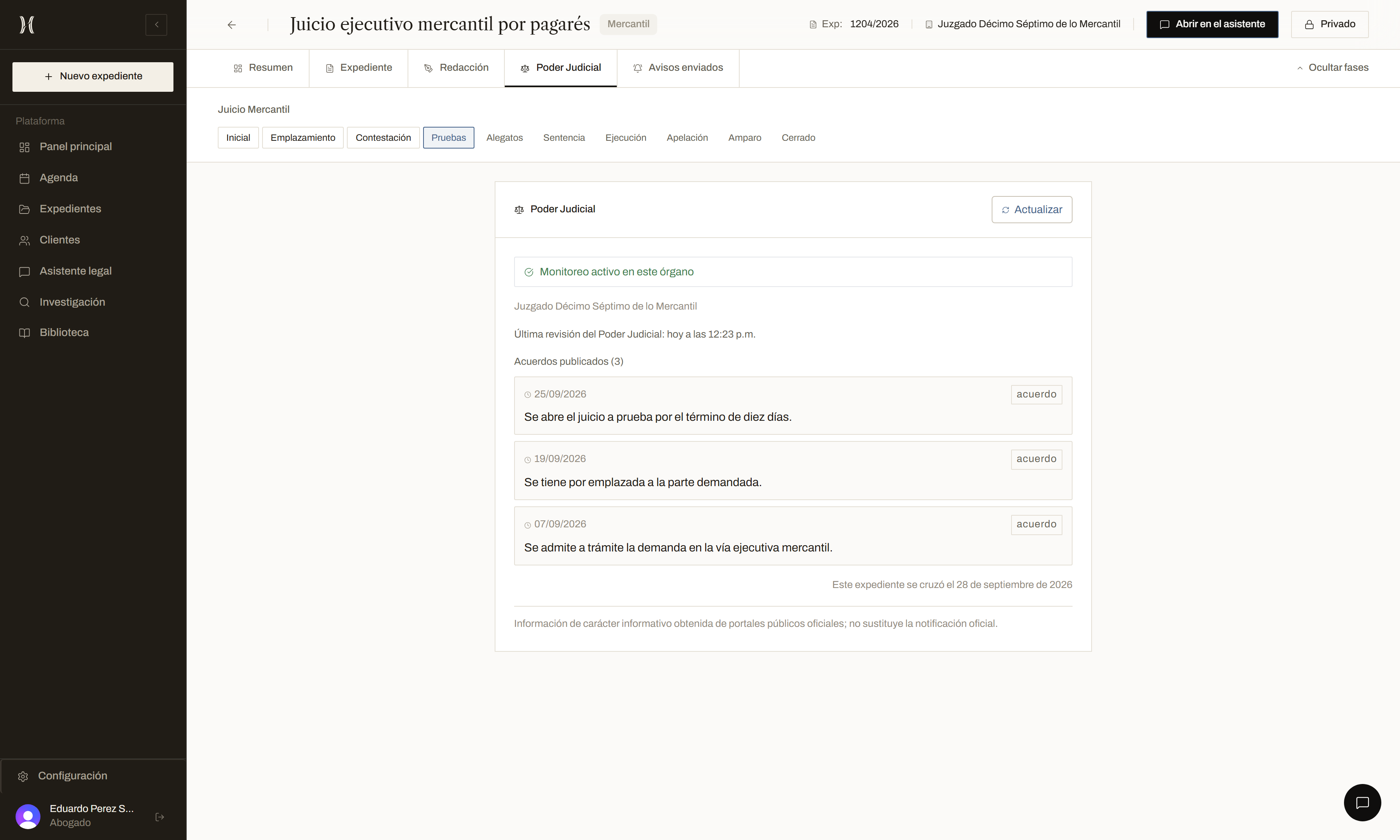
Task: Click the app logo in the sidebar
Action: click(x=26, y=24)
